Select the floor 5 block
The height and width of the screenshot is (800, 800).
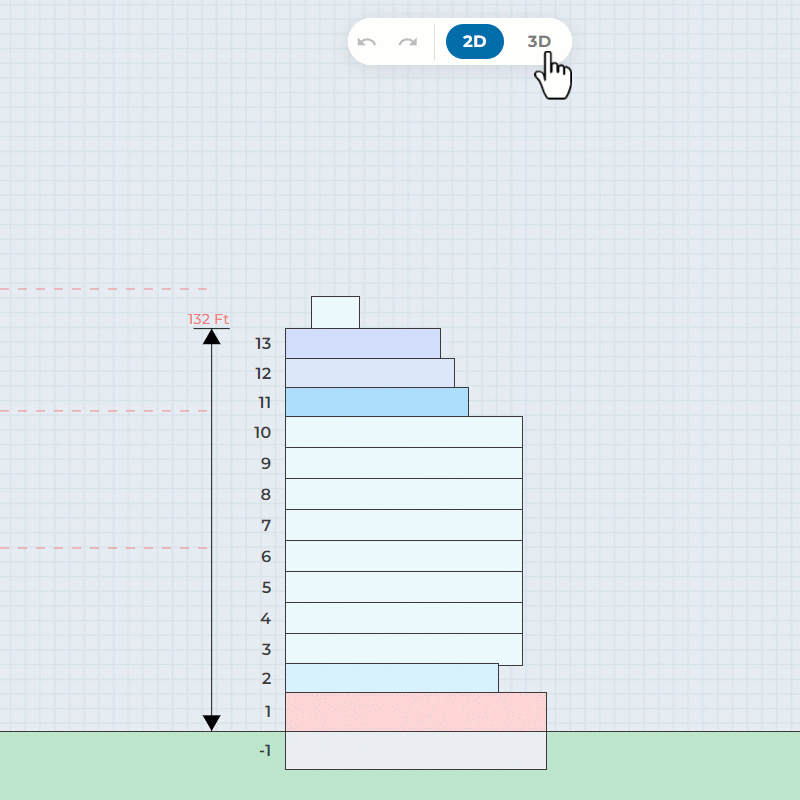pos(403,587)
